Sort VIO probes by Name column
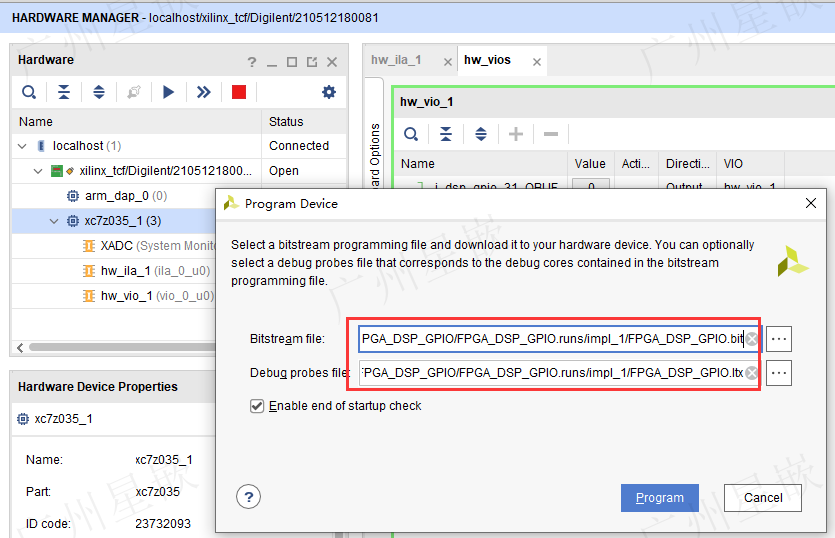835x538 pixels. click(x=481, y=164)
